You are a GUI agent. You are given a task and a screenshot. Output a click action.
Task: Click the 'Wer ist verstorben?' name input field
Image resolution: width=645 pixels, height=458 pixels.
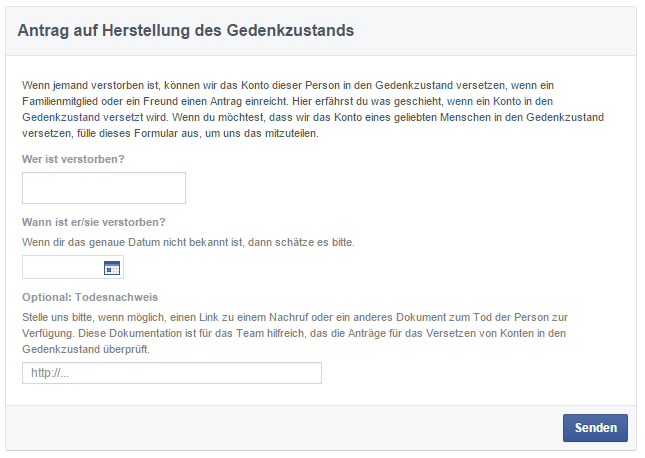104,188
